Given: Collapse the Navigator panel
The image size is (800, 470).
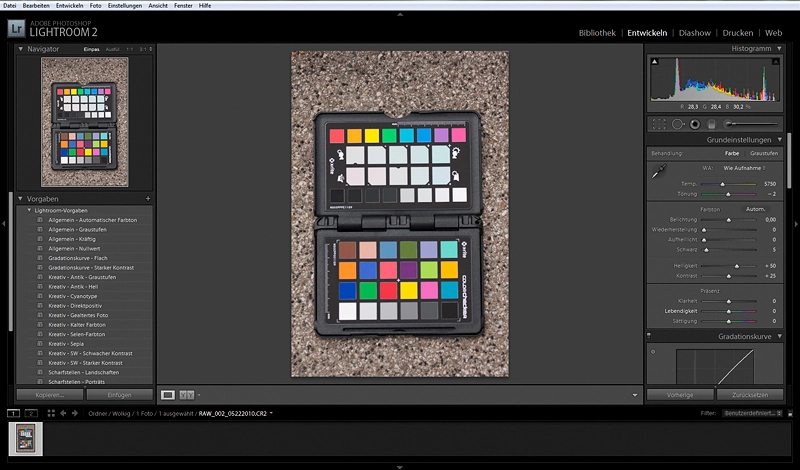Looking at the screenshot, I should (x=20, y=49).
